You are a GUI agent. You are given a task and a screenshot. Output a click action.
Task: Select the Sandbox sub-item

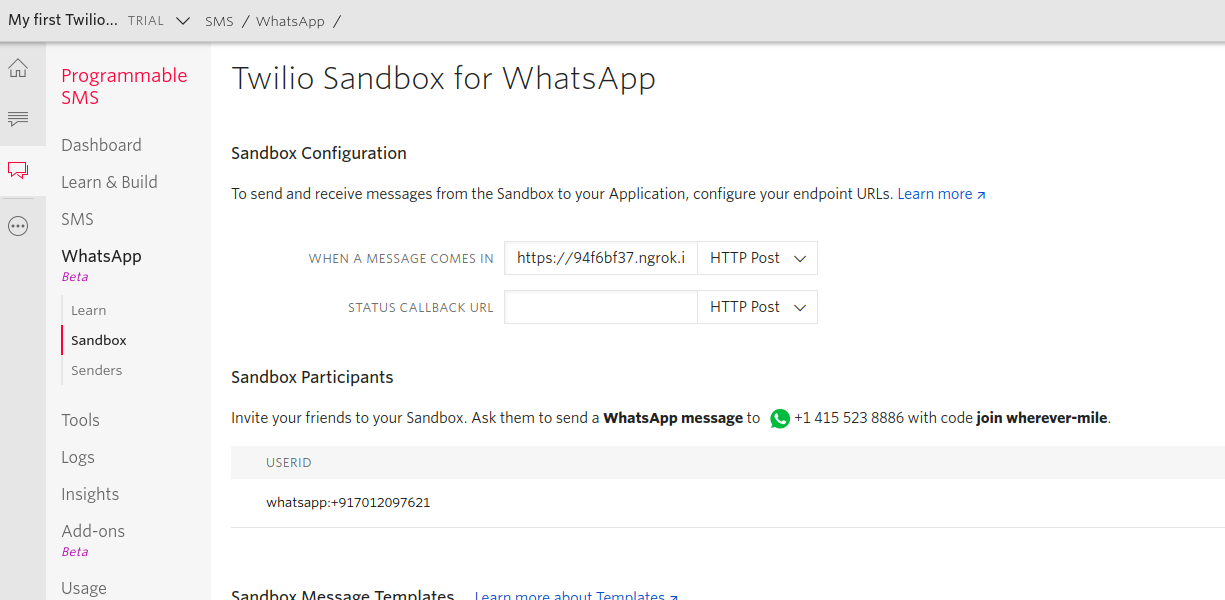(x=98, y=340)
